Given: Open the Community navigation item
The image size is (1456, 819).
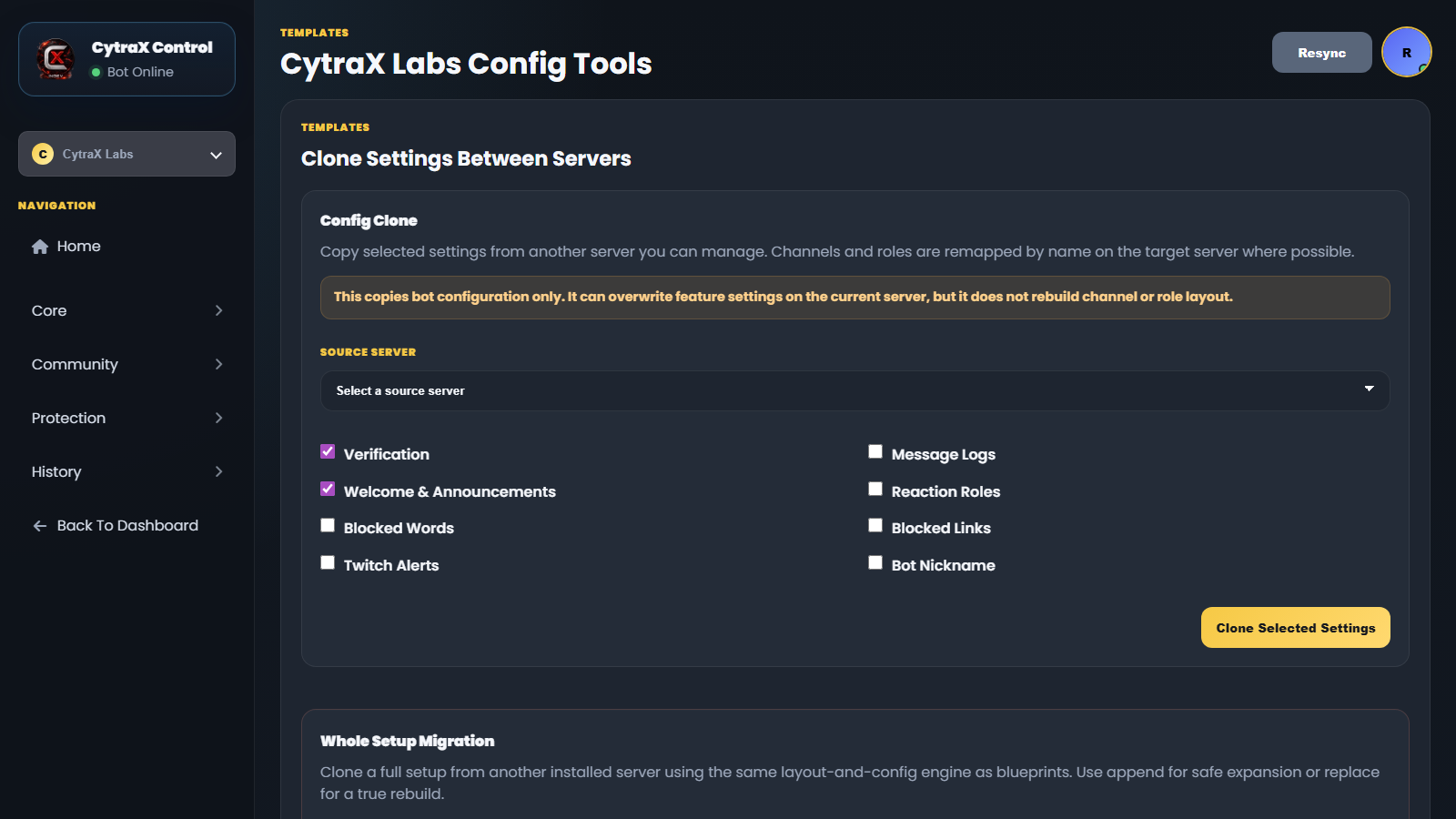Looking at the screenshot, I should click(126, 365).
